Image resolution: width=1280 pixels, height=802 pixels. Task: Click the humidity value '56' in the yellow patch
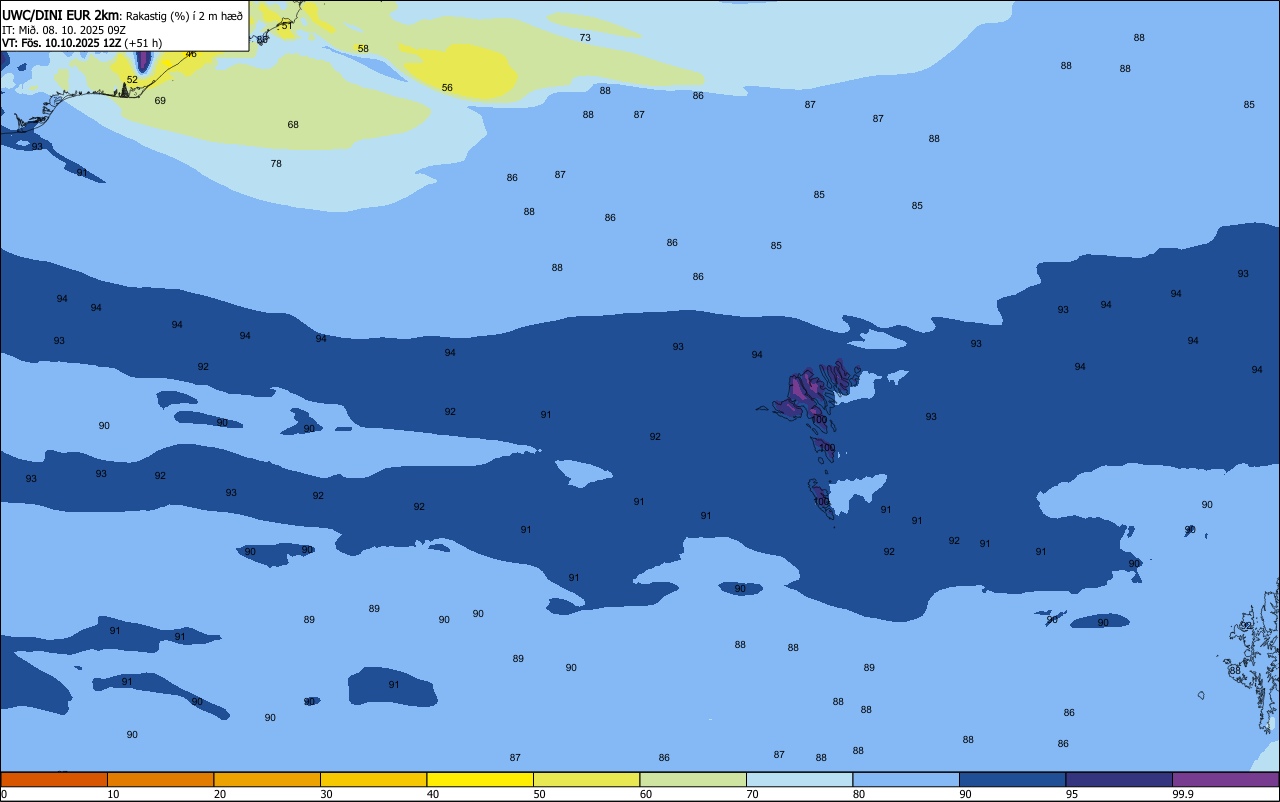[x=447, y=88]
